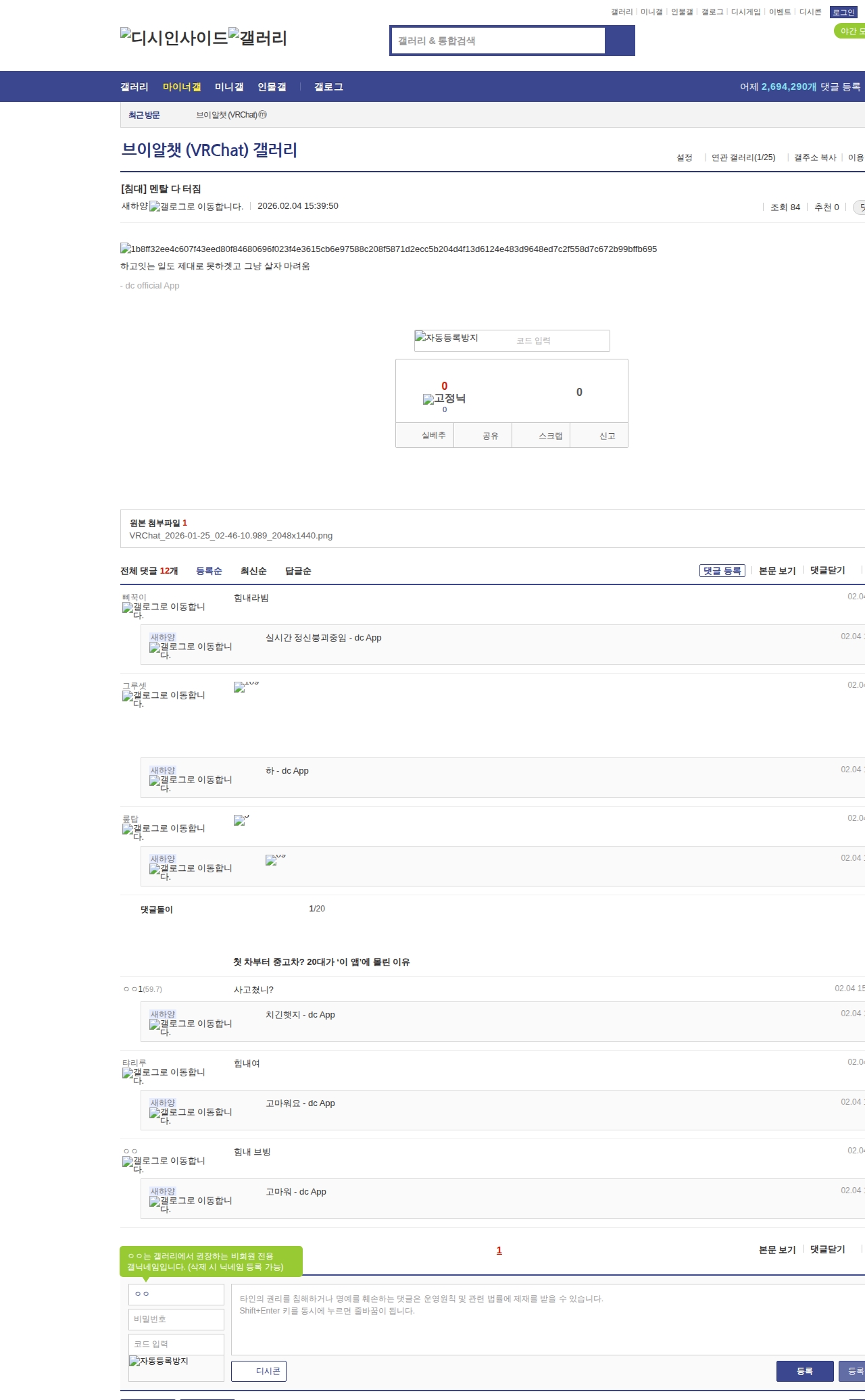Expand the 연관 갤러리(1/25) list
Image resolution: width=865 pixels, height=1400 pixels.
click(743, 157)
